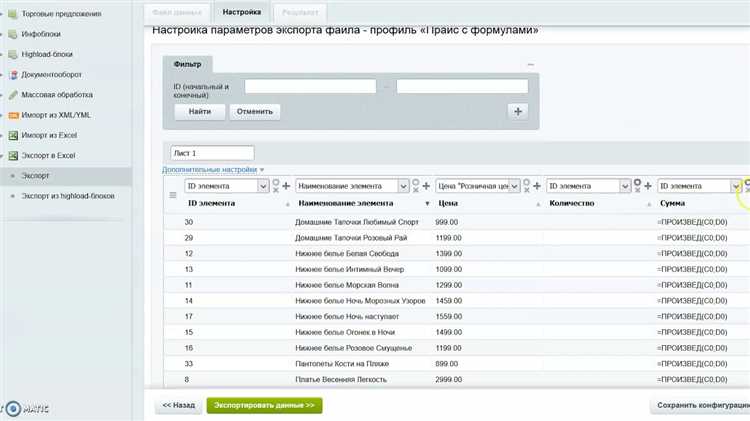
Task: Click the hamburger menu icon left of column headers
Action: (173, 195)
